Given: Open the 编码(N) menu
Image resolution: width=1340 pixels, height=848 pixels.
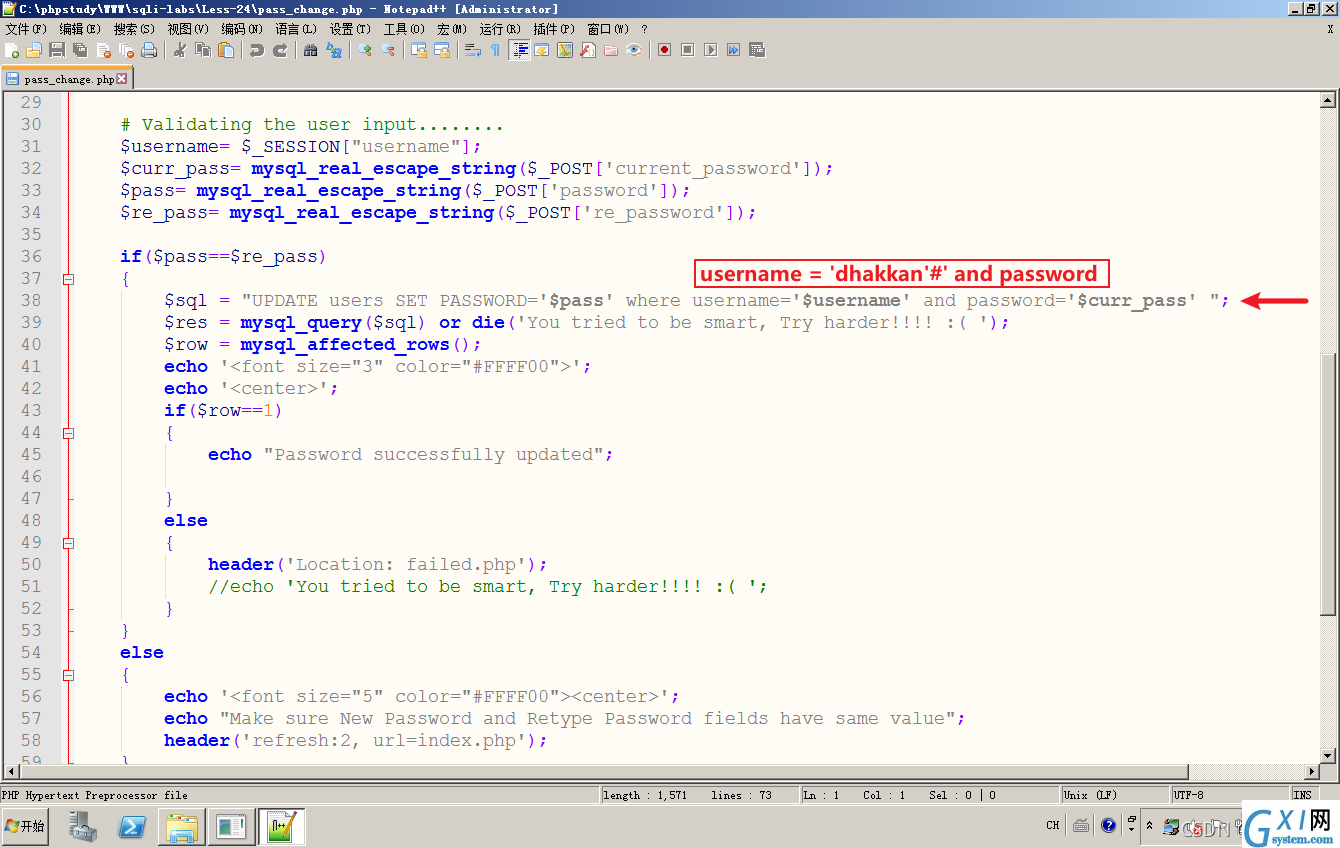Looking at the screenshot, I should (242, 29).
